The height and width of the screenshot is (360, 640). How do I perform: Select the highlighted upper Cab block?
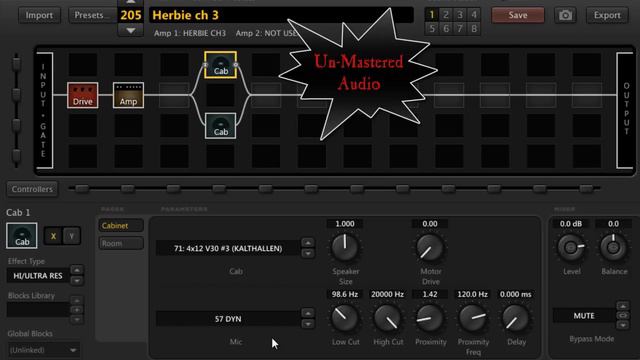(220, 64)
